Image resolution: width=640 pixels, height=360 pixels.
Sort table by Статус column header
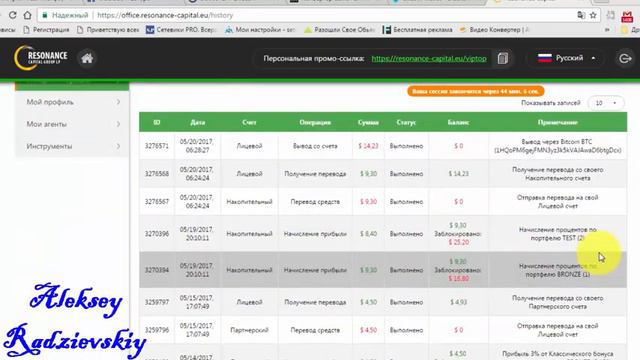click(406, 122)
